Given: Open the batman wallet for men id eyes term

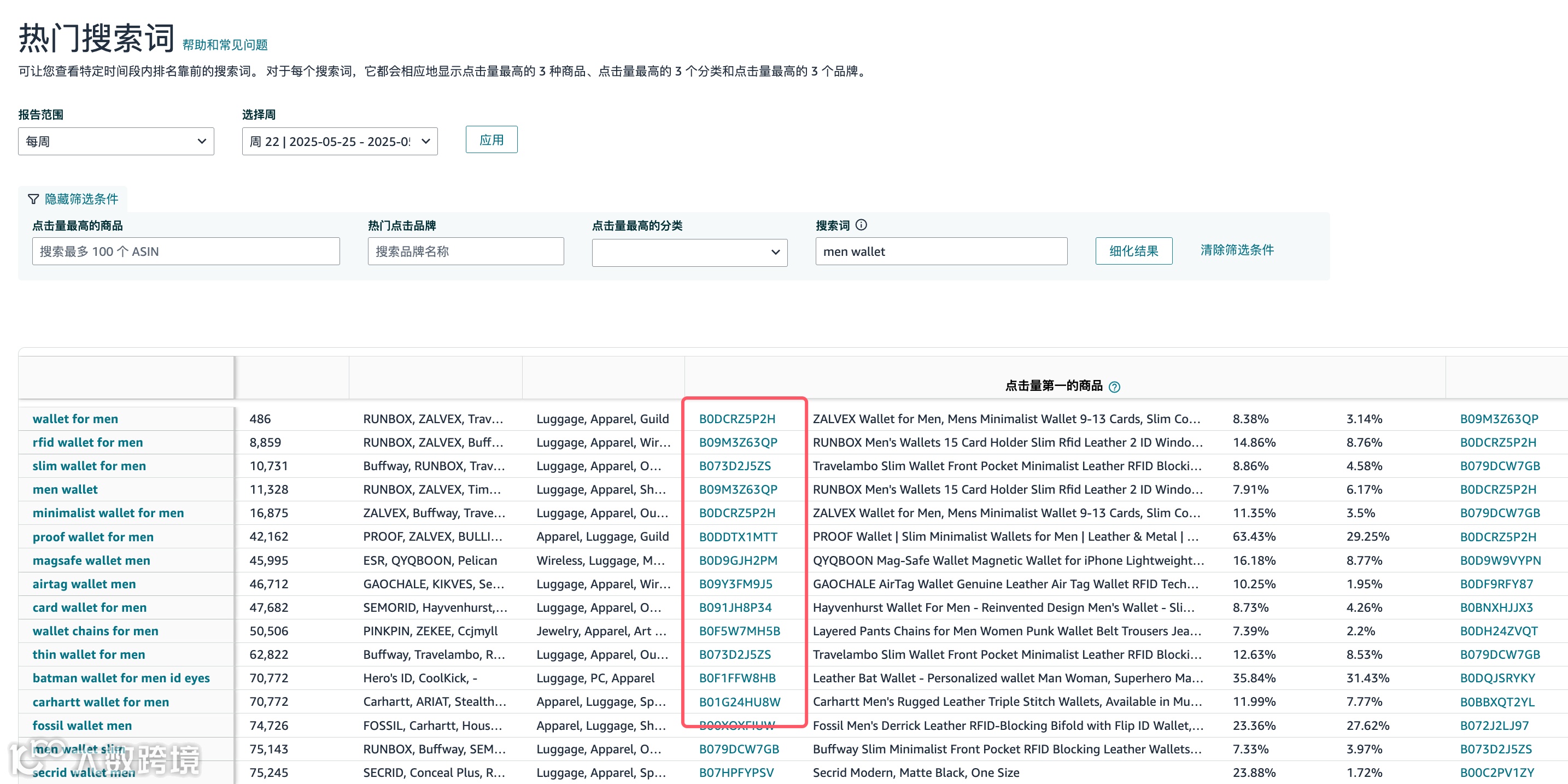Looking at the screenshot, I should (121, 678).
